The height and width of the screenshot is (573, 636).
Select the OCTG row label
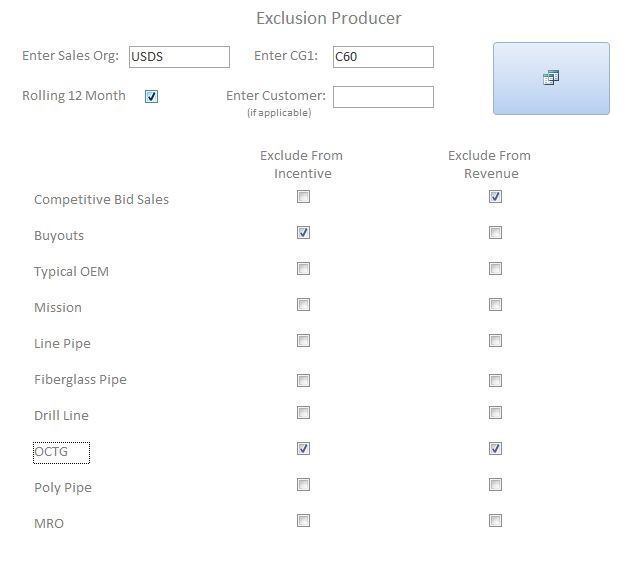click(61, 452)
